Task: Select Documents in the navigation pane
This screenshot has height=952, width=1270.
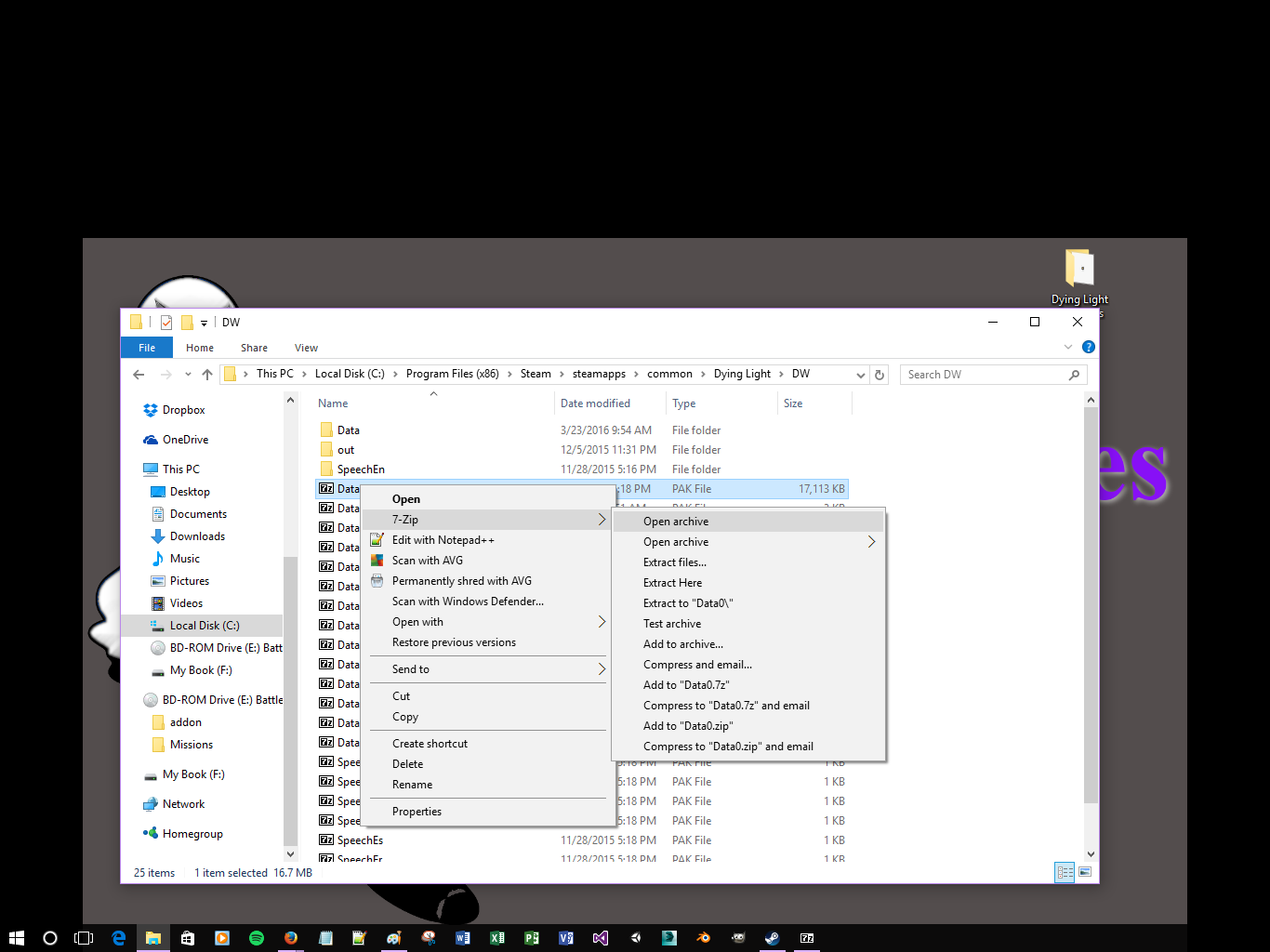Action: pos(189,514)
